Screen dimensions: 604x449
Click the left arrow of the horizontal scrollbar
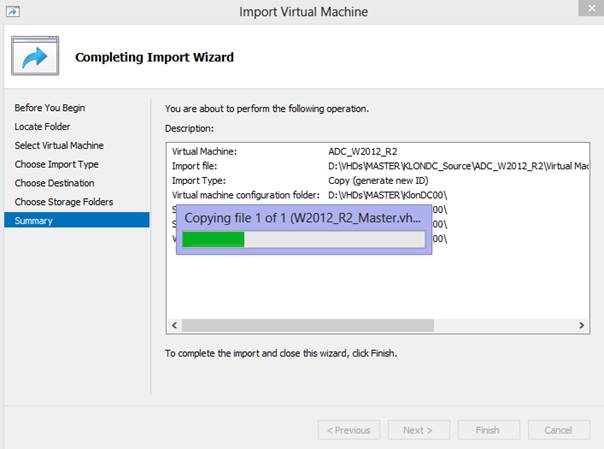pyautogui.click(x=174, y=325)
